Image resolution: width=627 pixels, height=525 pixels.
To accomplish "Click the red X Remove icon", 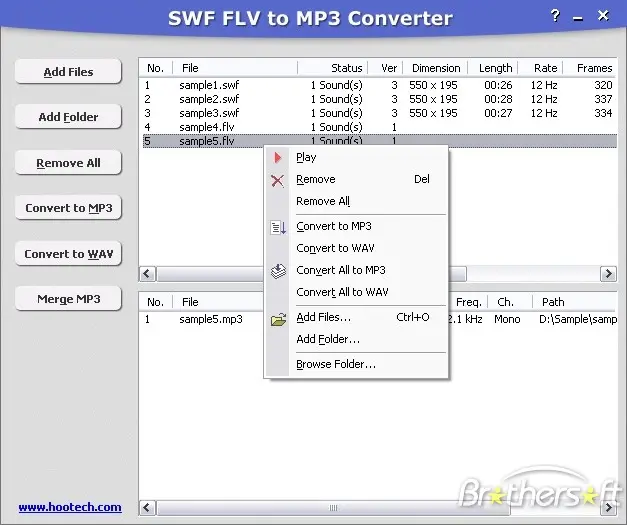I will tap(278, 180).
